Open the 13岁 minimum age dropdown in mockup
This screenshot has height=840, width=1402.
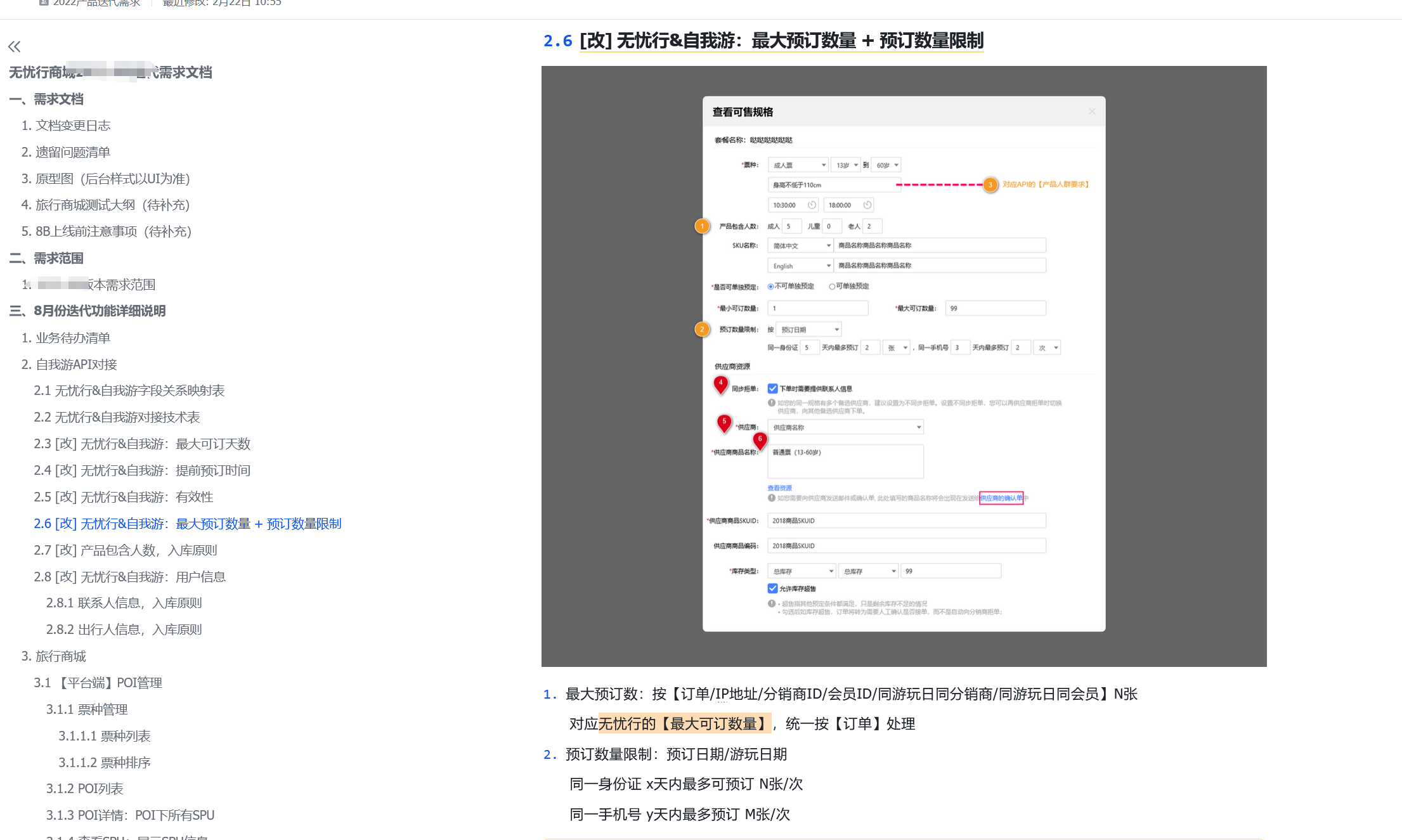click(x=846, y=165)
